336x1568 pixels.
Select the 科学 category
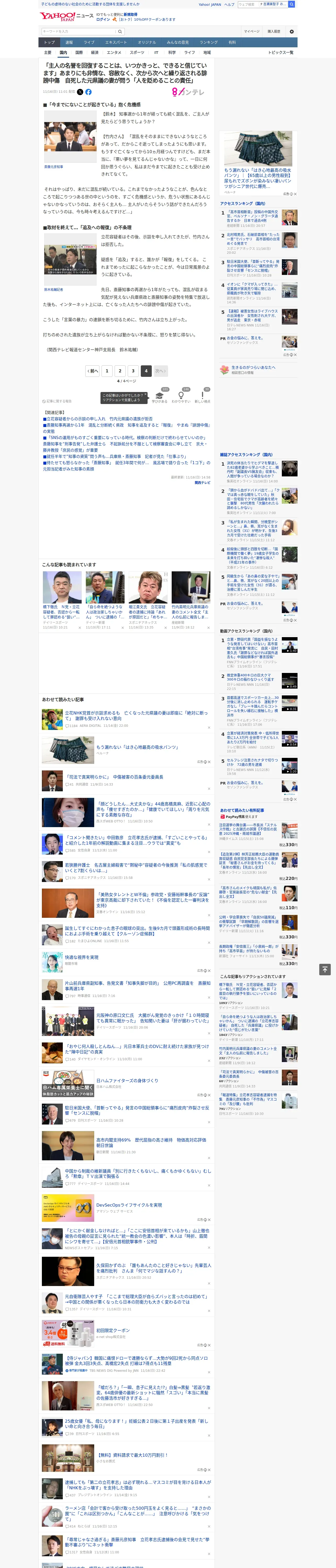pyautogui.click(x=172, y=52)
